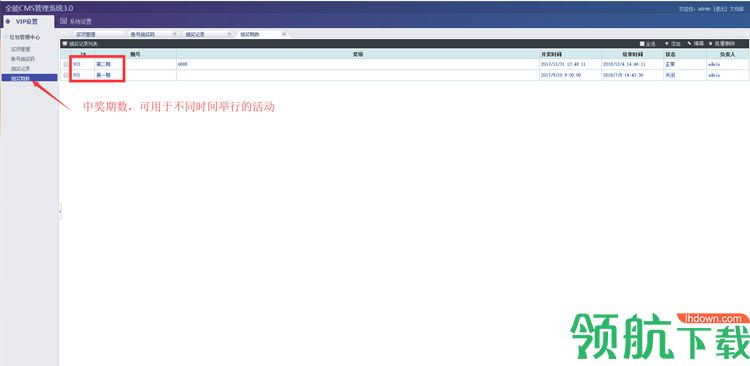Close the 抽奖期数 page tab
The width and height of the screenshot is (750, 366).
tap(284, 34)
